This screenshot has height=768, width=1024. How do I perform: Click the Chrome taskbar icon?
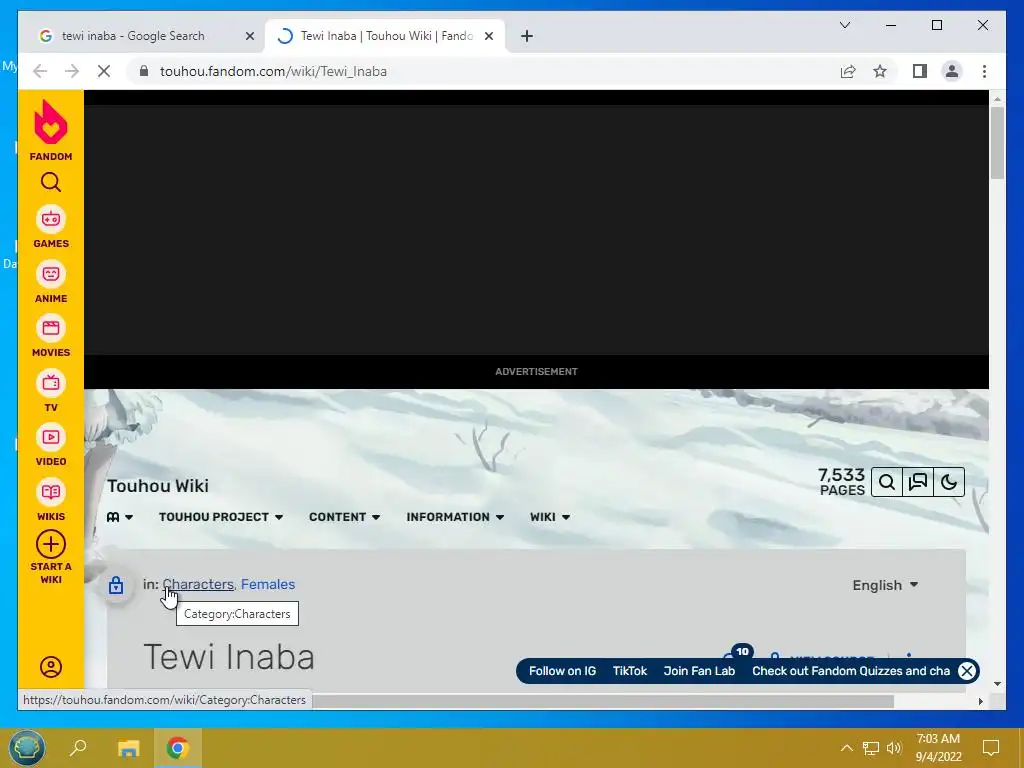coord(177,748)
